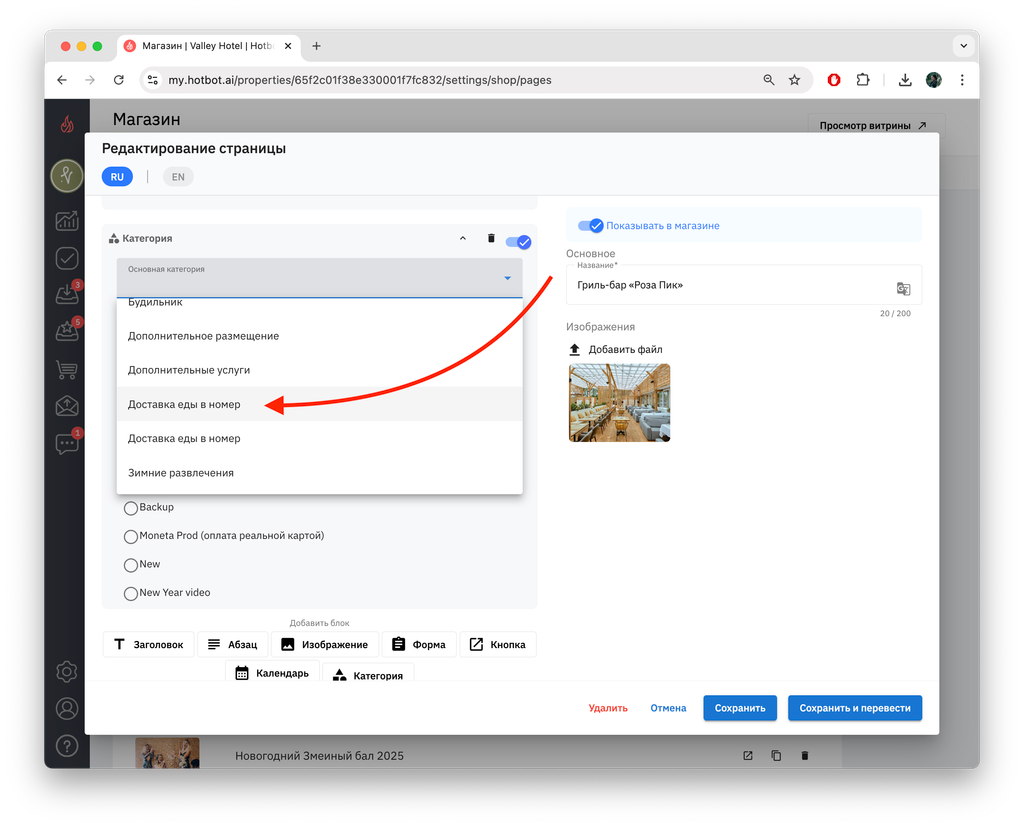The width and height of the screenshot is (1024, 827).
Task: Open the red Opera-style extension icon
Action: click(x=834, y=80)
